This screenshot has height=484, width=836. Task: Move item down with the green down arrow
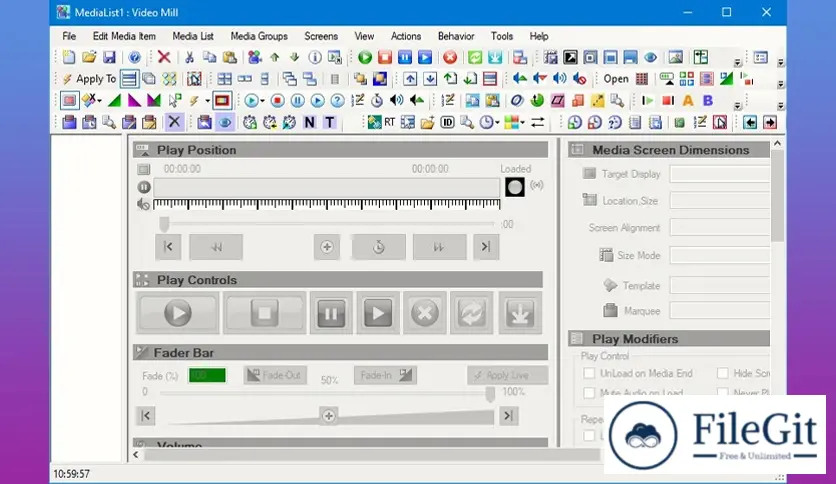(294, 57)
